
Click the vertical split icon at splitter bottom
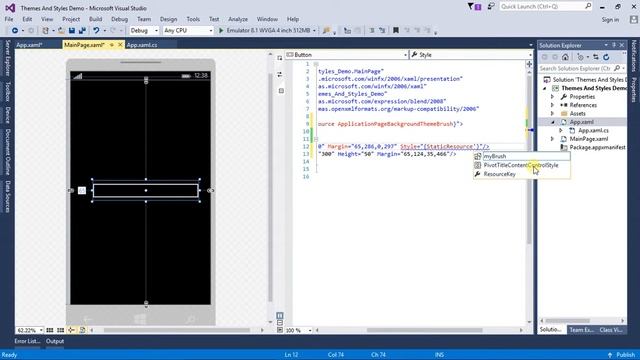[280, 316]
